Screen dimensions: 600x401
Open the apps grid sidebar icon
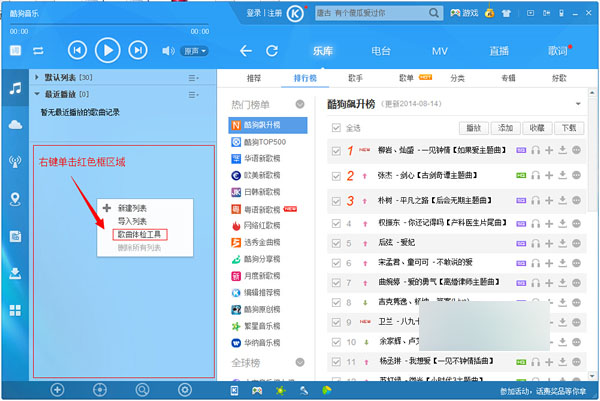point(15,310)
